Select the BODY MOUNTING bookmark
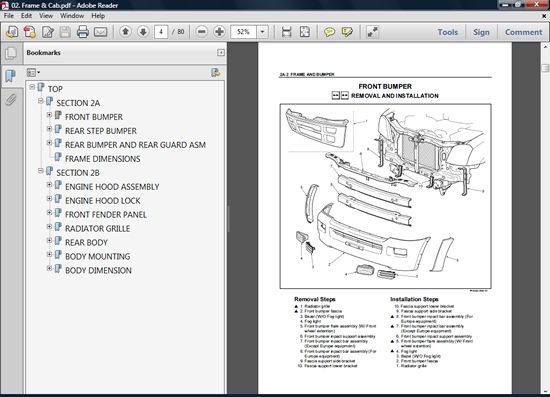Image resolution: width=550 pixels, height=397 pixels. (98, 257)
